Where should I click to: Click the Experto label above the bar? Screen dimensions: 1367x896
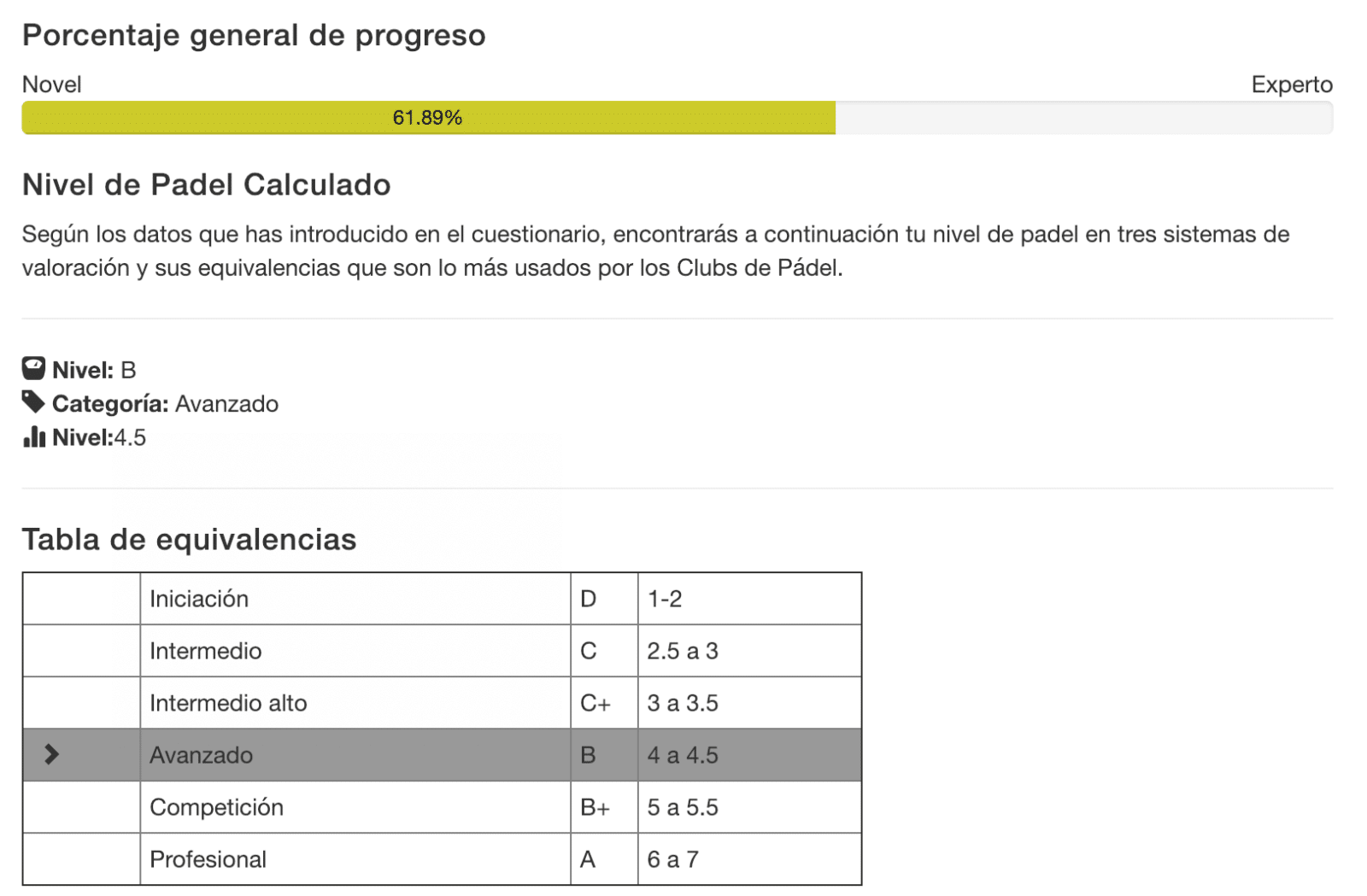(1292, 85)
